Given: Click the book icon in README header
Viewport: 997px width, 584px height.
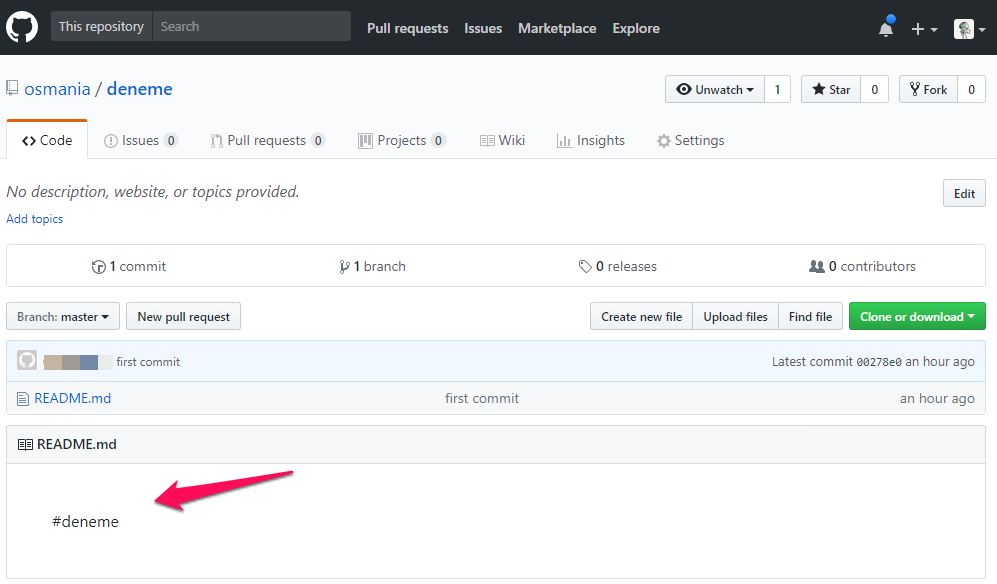Looking at the screenshot, I should point(25,445).
